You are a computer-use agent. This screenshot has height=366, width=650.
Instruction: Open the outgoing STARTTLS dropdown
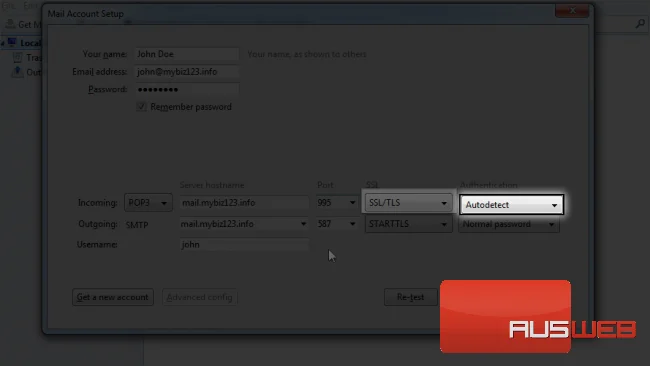tap(408, 224)
